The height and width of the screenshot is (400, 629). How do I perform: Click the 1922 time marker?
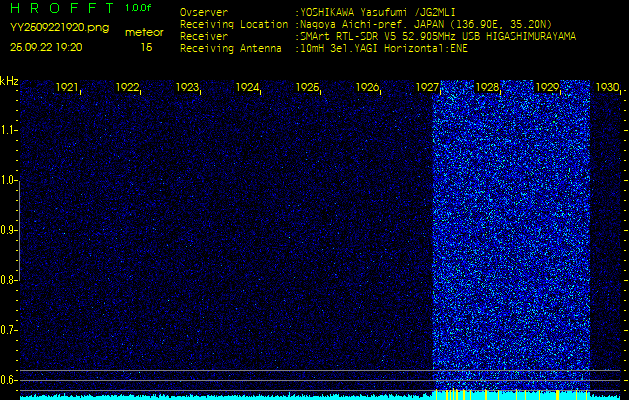[x=127, y=87]
